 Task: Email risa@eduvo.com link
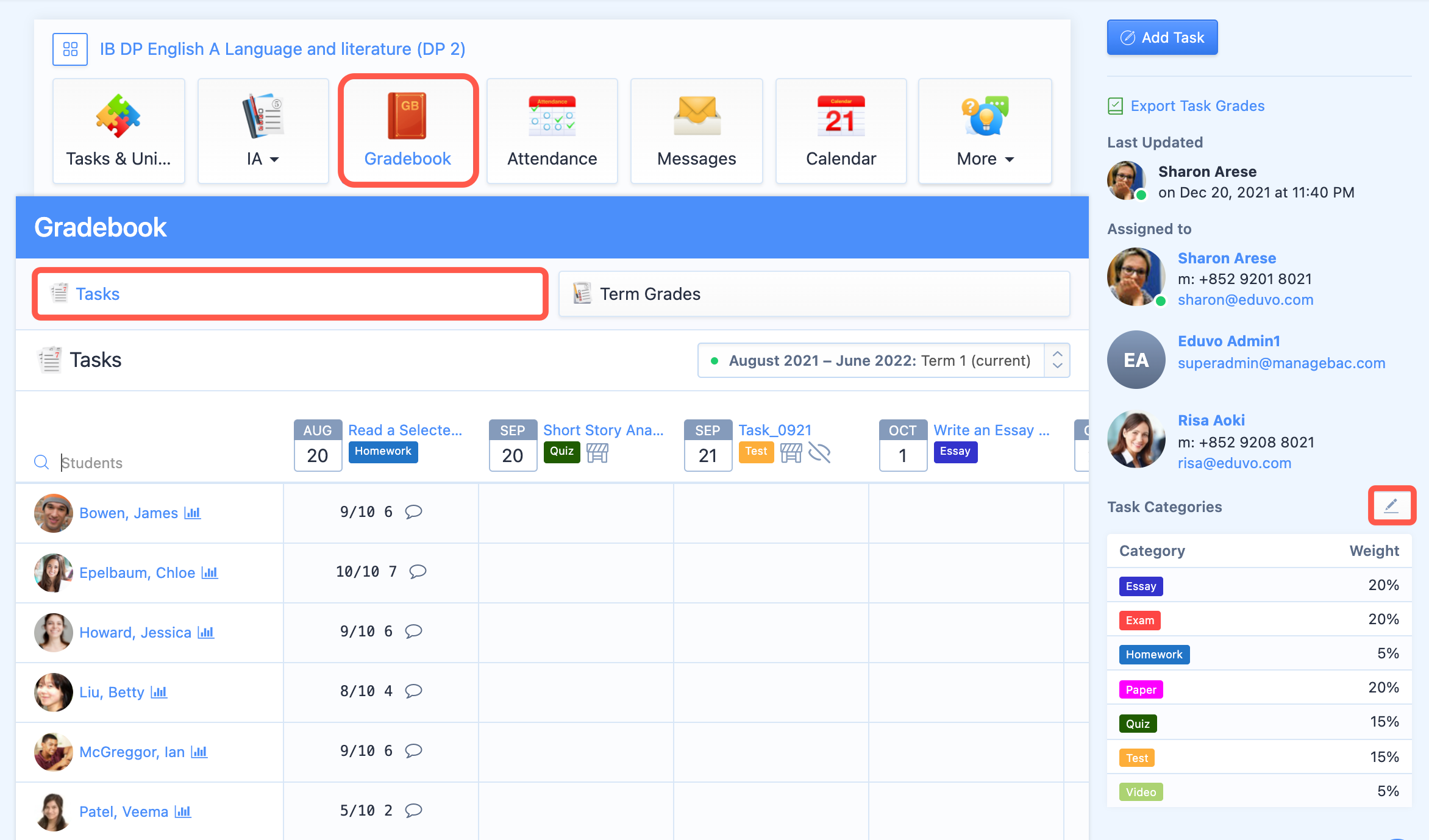pyautogui.click(x=1235, y=463)
